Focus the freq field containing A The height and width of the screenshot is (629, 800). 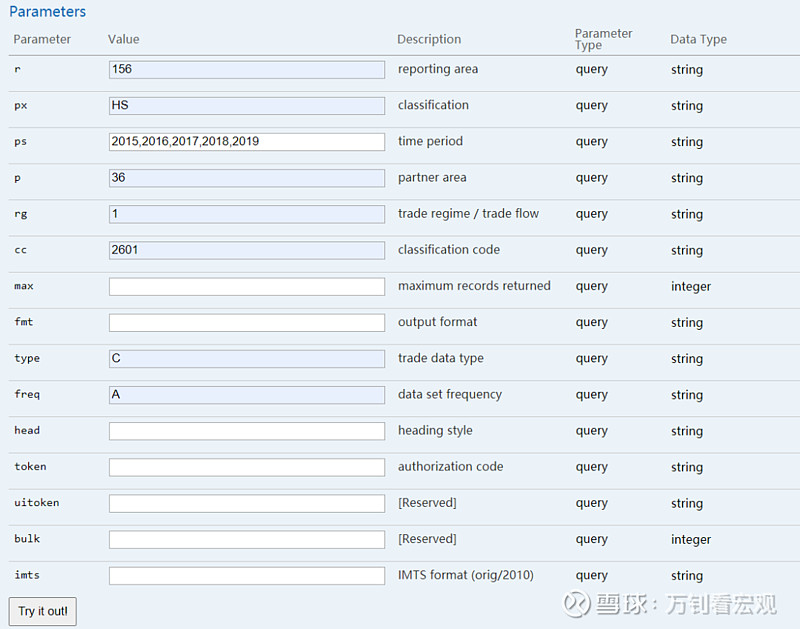click(247, 395)
